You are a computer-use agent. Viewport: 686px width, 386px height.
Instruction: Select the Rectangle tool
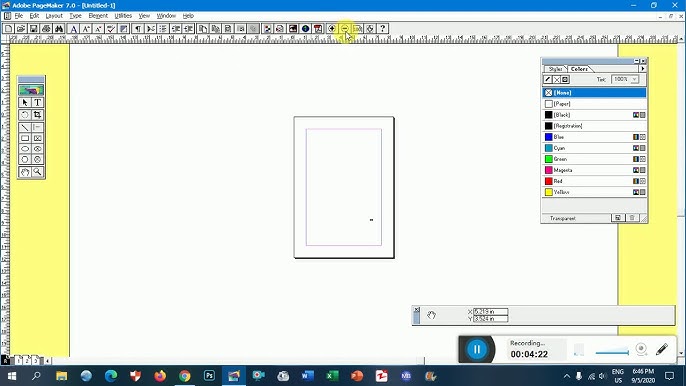(25, 138)
